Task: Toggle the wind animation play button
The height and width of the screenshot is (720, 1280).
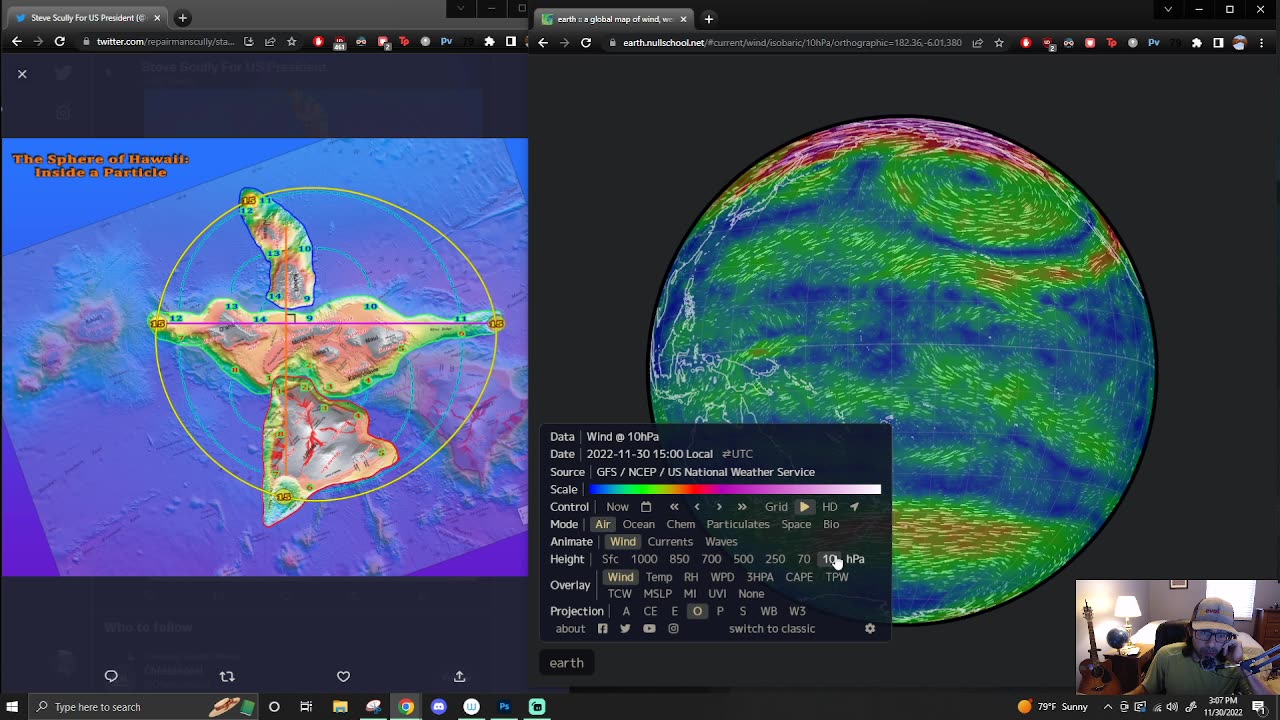Action: pos(804,507)
